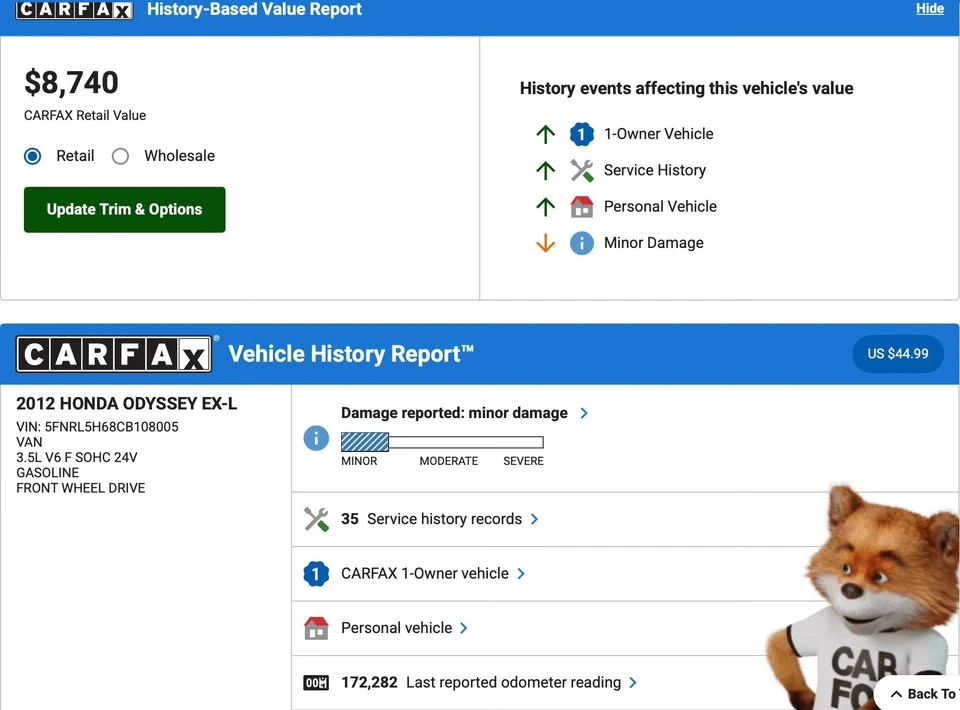Screen dimensions: 960x710
Task: Open 35 Service history records link
Action: [432, 519]
